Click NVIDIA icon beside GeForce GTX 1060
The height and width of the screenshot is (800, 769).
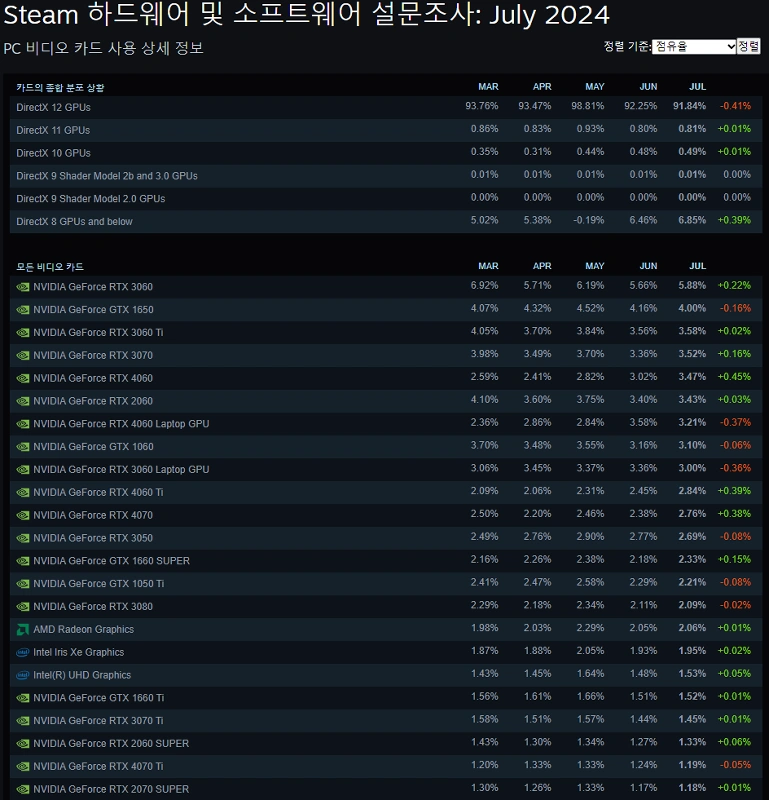pos(22,447)
